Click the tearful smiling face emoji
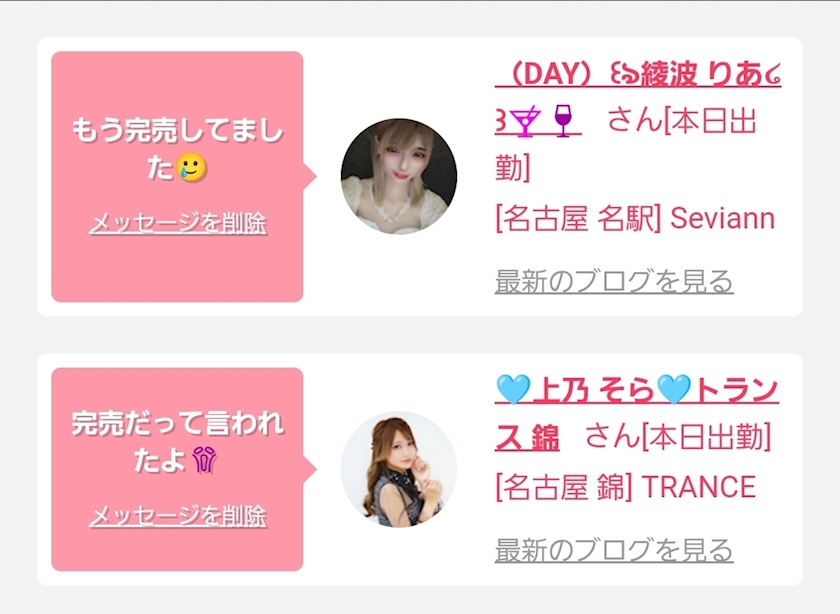The width and height of the screenshot is (840, 614). point(191,167)
